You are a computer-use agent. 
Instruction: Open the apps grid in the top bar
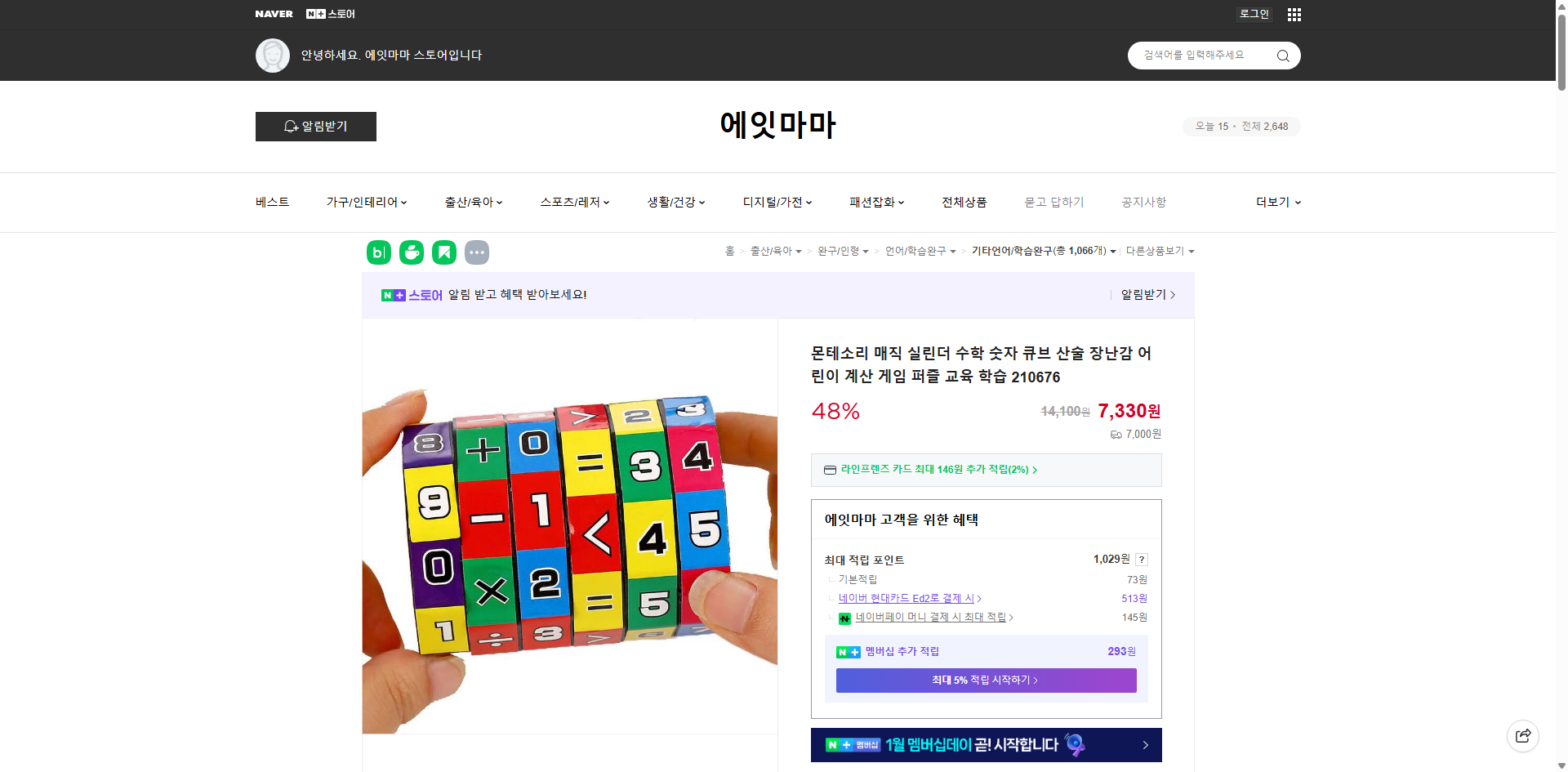pos(1294,14)
